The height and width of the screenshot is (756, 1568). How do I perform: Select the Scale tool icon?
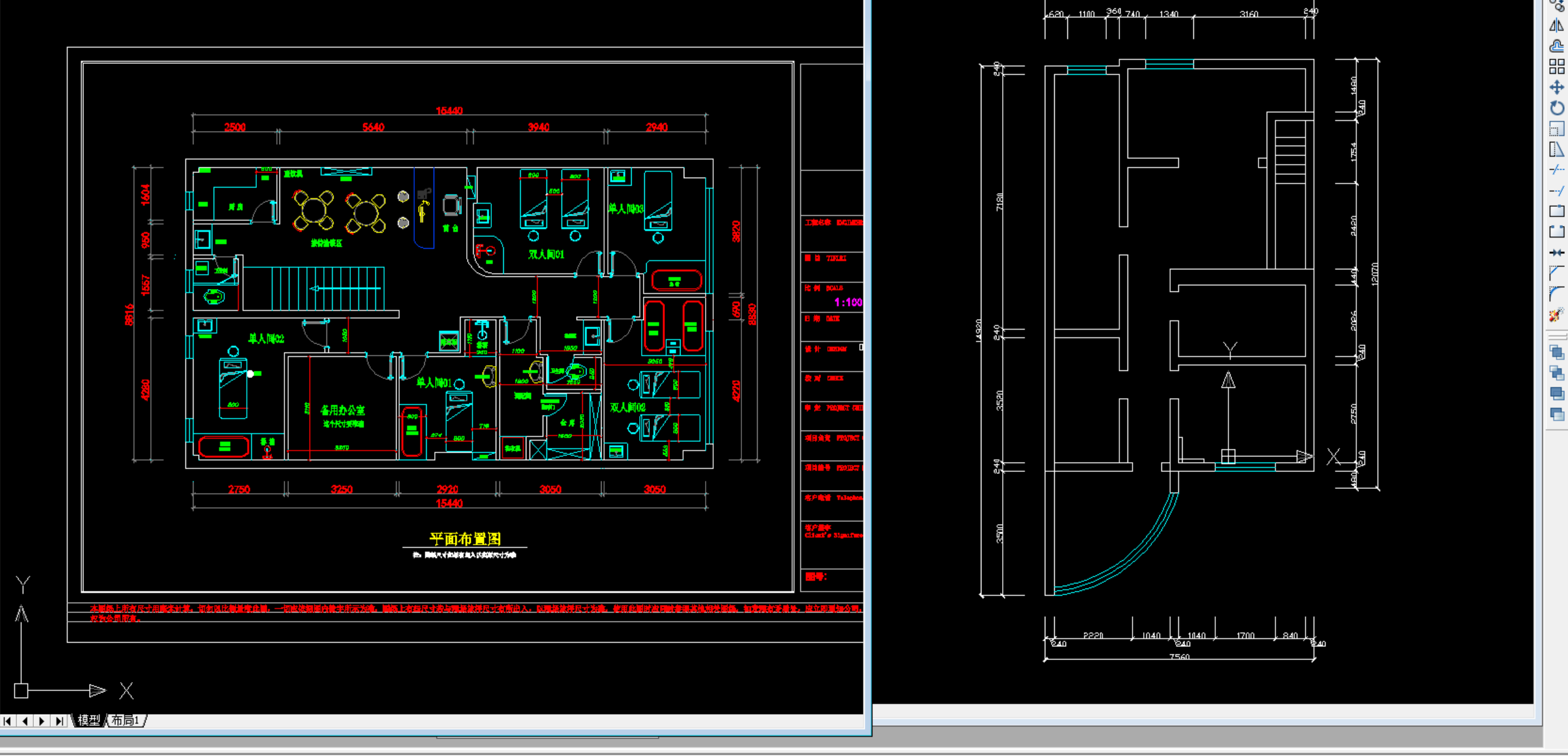tap(1556, 129)
